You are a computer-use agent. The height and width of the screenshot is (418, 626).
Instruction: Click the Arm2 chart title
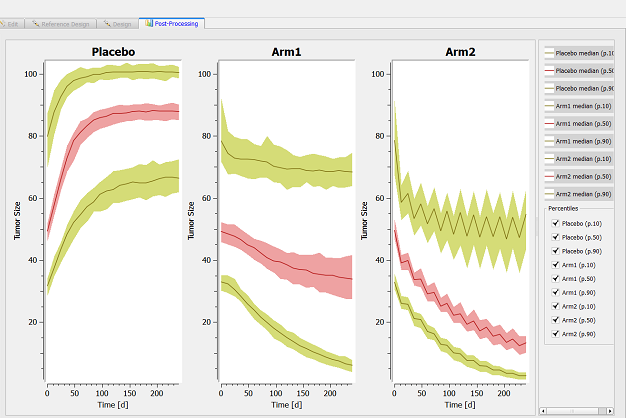(462, 50)
